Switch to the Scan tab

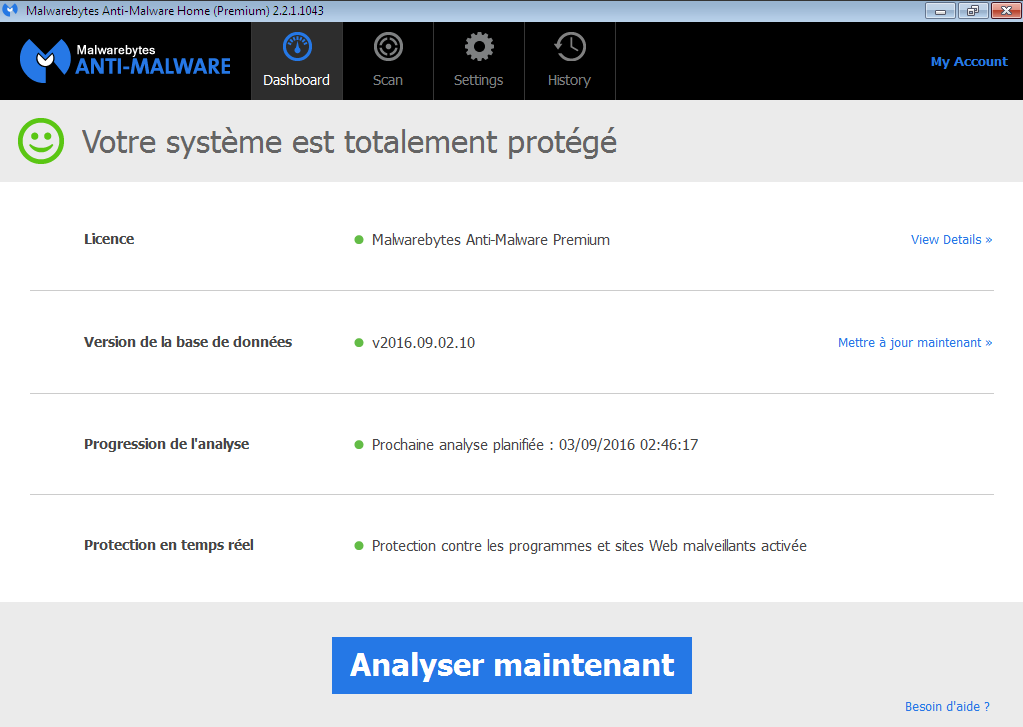388,61
